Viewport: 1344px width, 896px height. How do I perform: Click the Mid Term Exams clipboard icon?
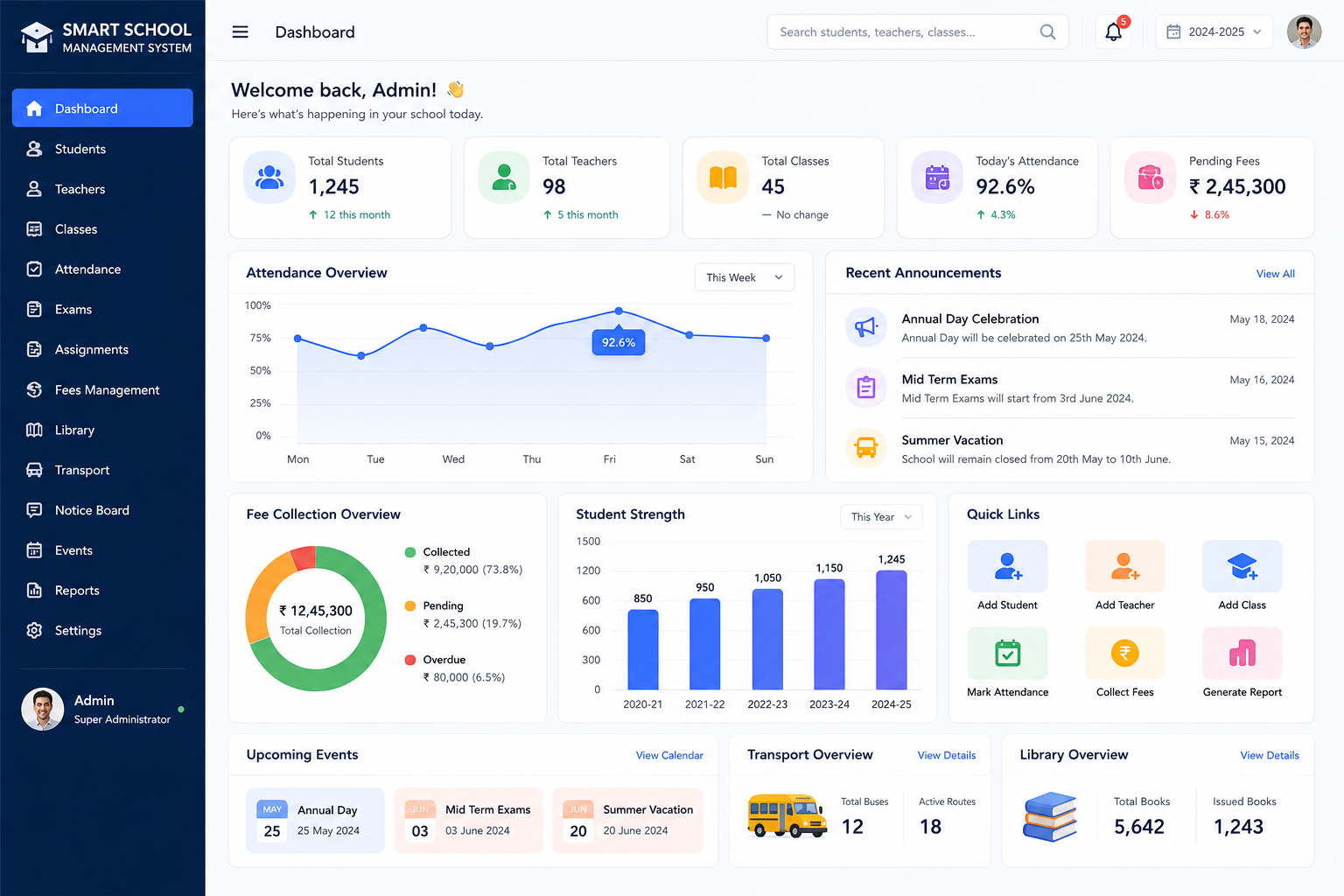866,388
